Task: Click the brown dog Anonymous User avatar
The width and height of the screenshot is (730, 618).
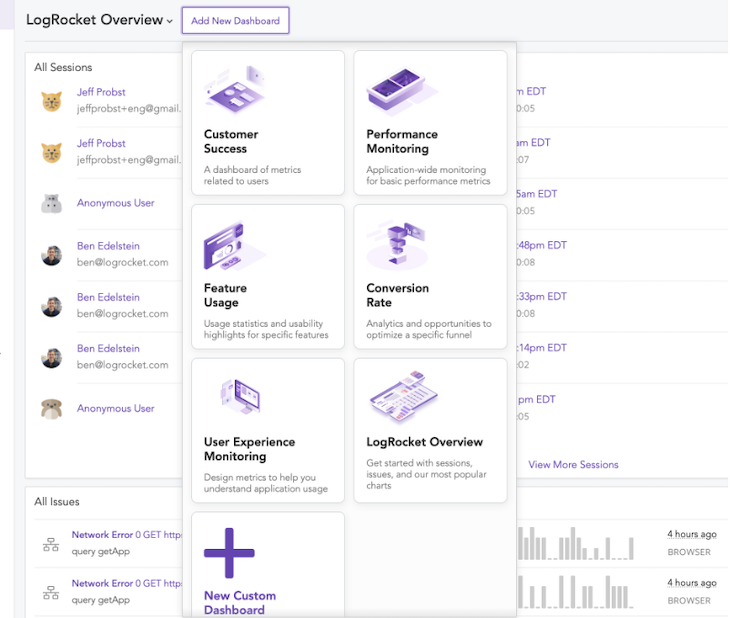Action: [52, 409]
